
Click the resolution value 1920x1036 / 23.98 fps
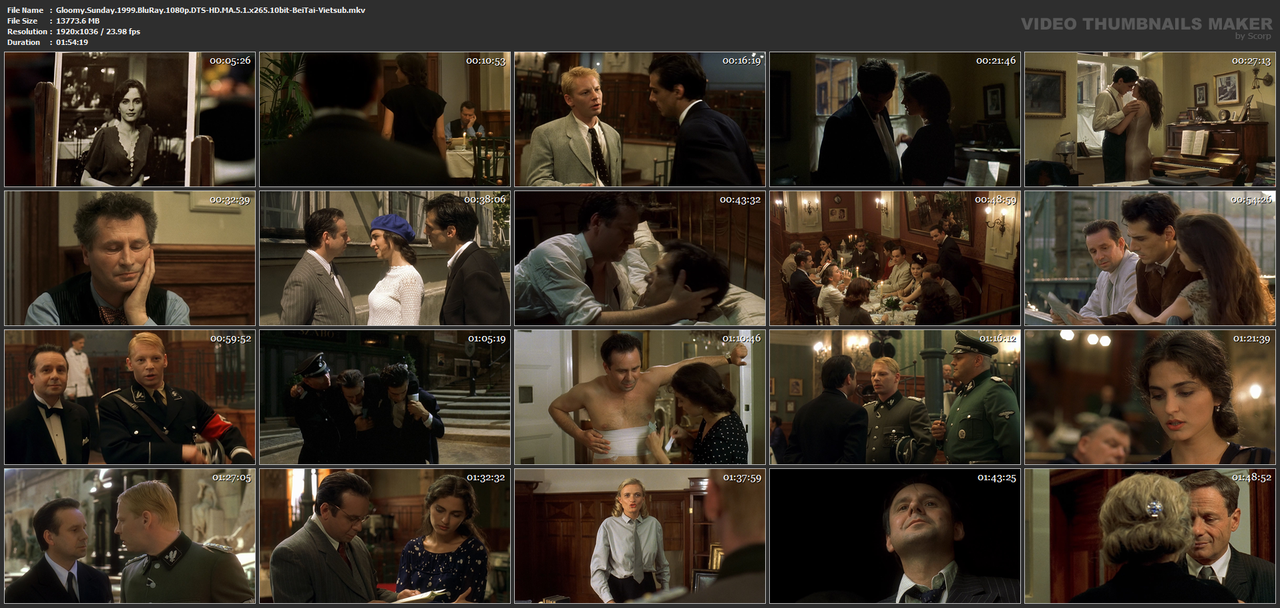(98, 31)
